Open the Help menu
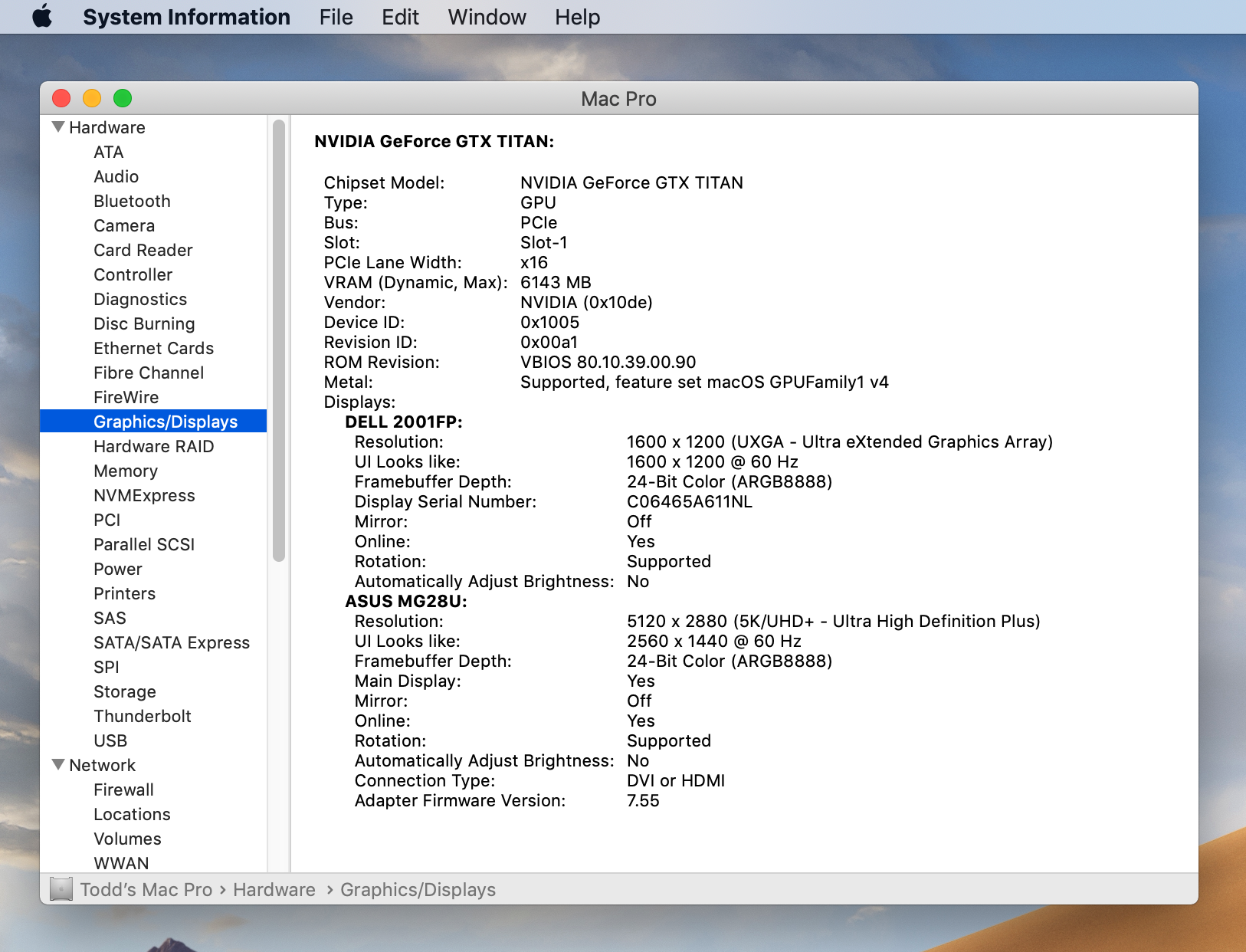Screen dimensions: 1246x952 pos(577,17)
